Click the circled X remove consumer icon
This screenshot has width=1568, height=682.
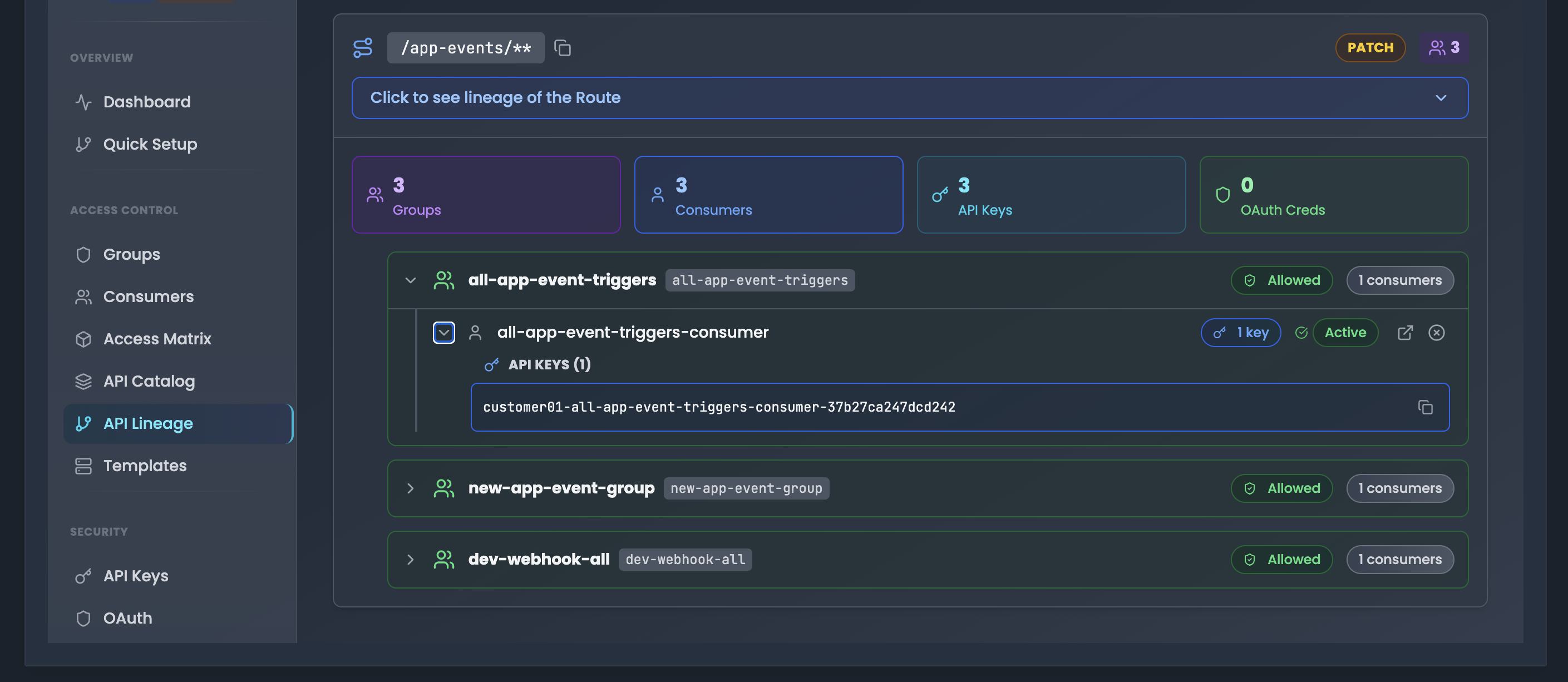coord(1436,332)
